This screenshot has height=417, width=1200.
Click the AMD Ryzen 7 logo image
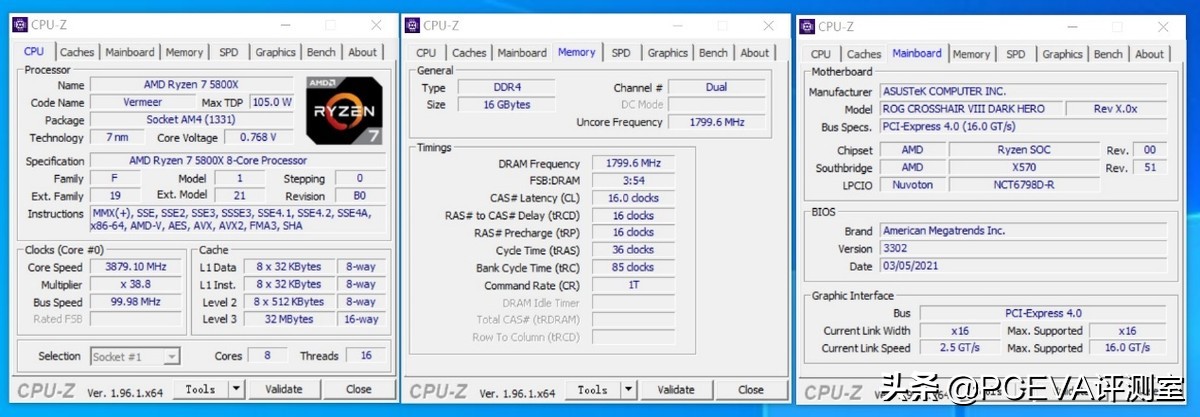[x=343, y=110]
